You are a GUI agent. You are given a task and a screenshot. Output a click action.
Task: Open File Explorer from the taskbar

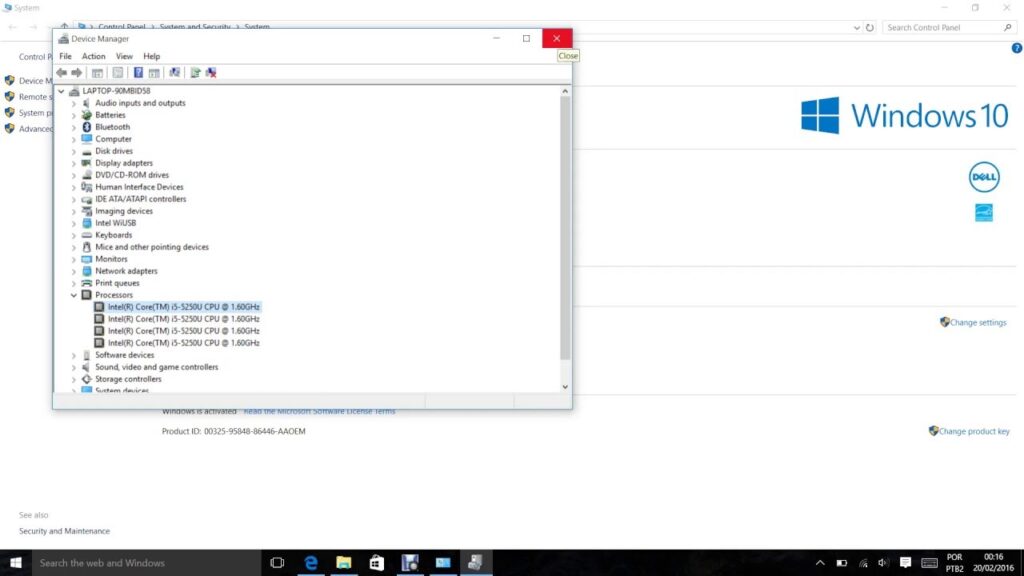pyautogui.click(x=344, y=562)
